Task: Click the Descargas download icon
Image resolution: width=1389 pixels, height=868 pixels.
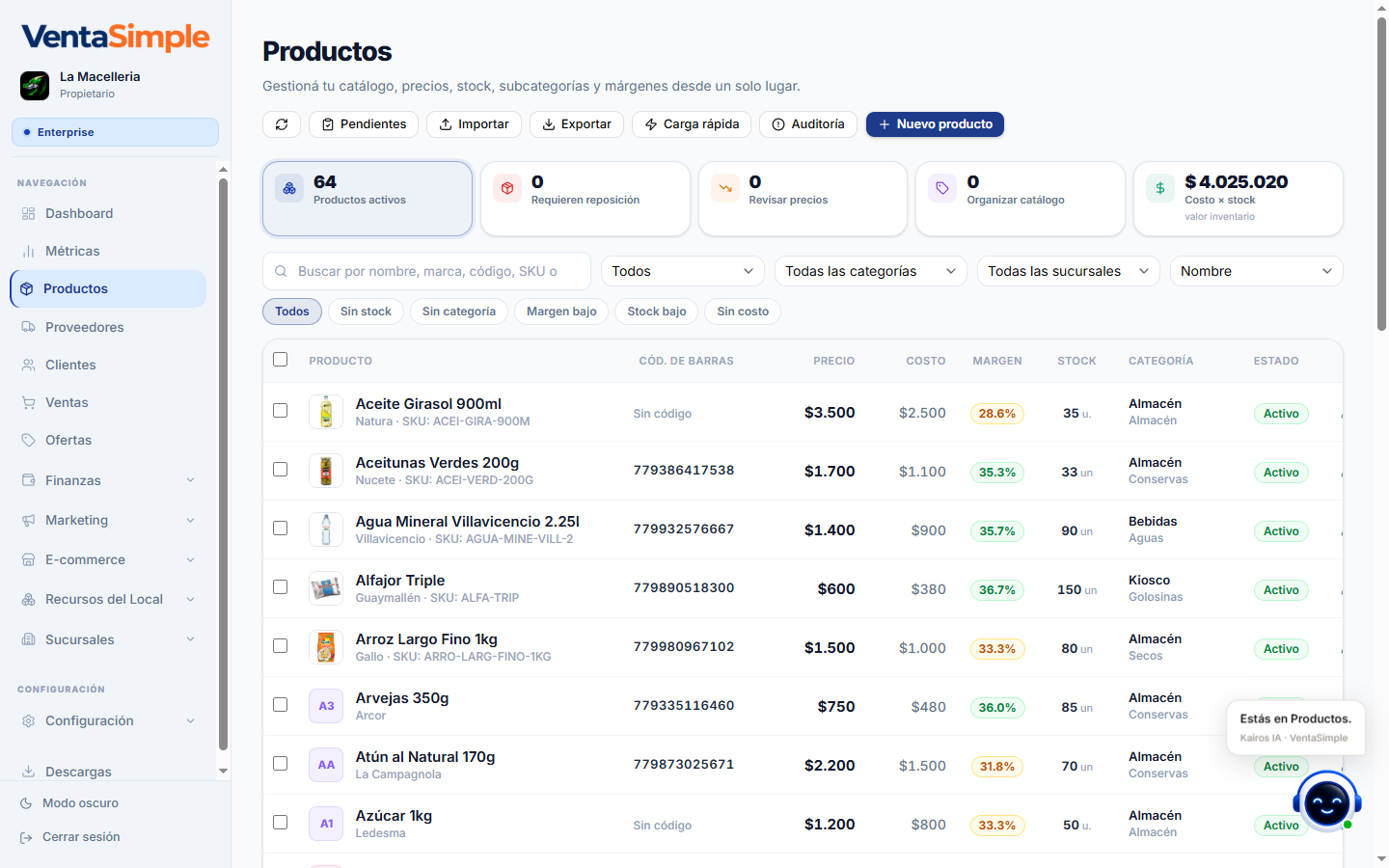Action: click(x=28, y=772)
